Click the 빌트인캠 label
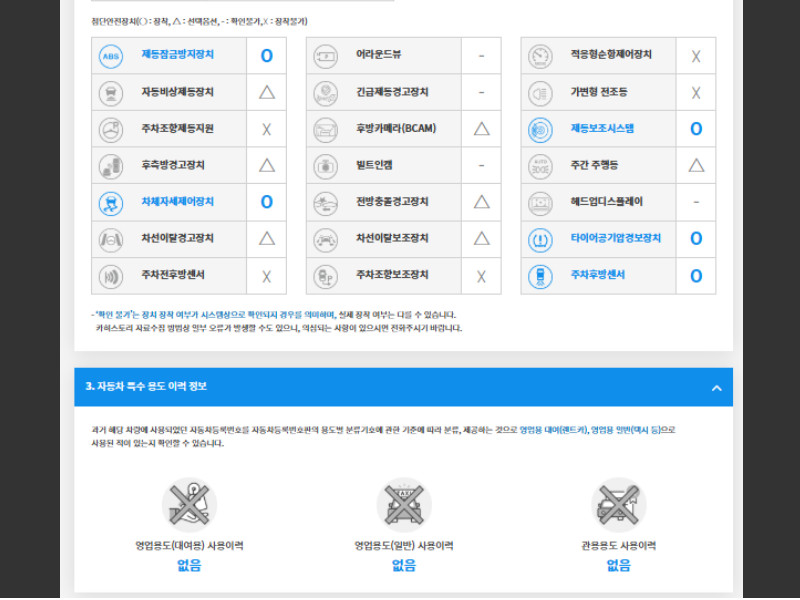 [x=374, y=165]
